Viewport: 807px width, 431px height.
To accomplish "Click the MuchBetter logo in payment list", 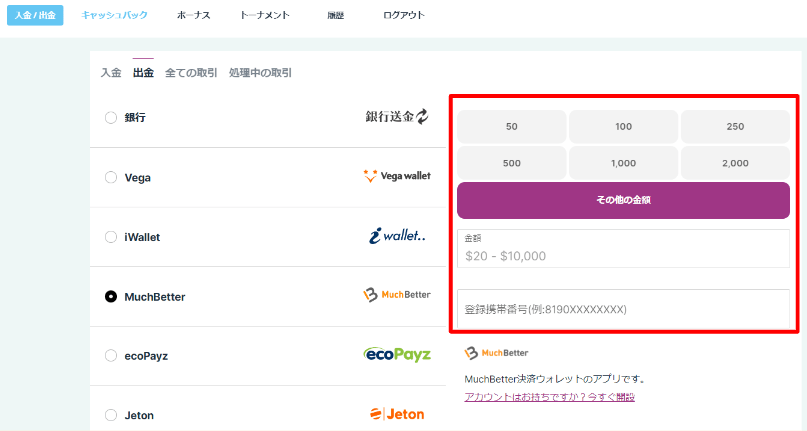I will pos(397,296).
